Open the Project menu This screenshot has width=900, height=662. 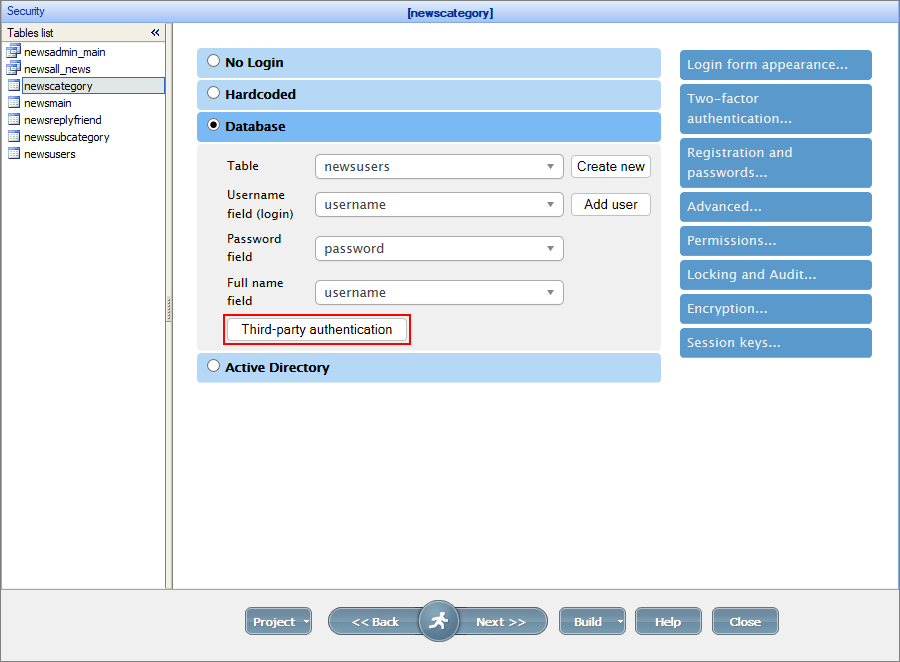pos(278,621)
